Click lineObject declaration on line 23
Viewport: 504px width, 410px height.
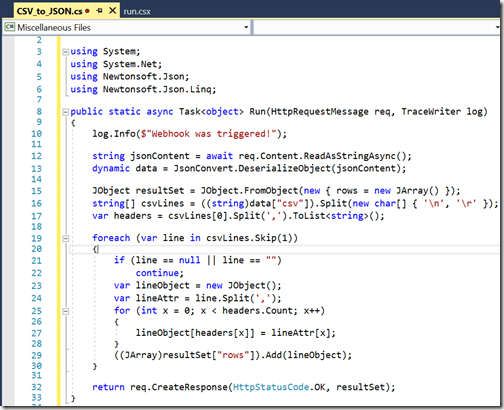pyautogui.click(x=162, y=286)
